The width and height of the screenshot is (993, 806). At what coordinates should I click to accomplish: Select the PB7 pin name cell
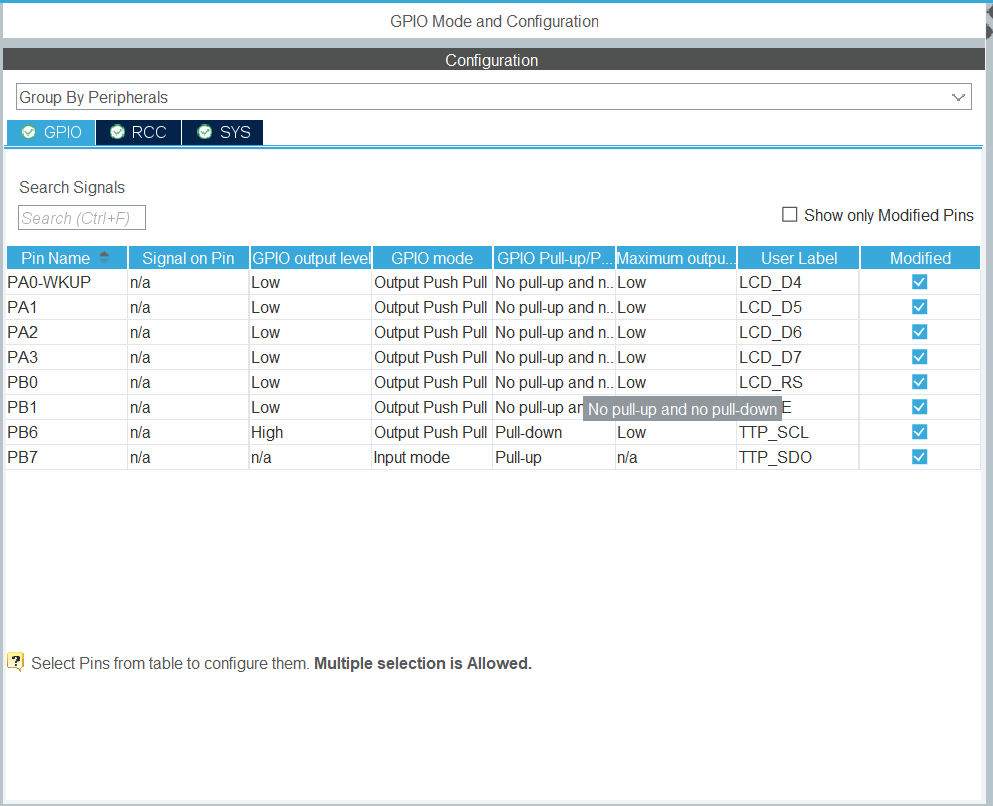pyautogui.click(x=66, y=457)
